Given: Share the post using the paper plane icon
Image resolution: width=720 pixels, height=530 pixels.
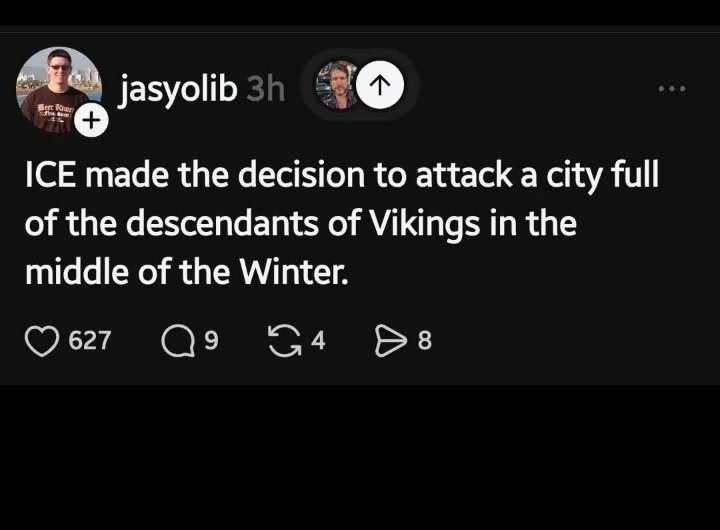Looking at the screenshot, I should (x=388, y=342).
